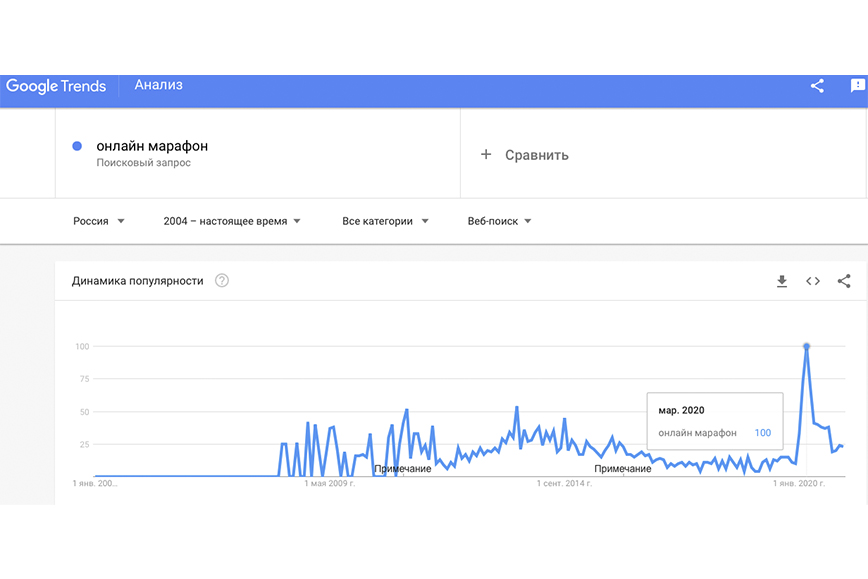Click the Примечание note near 2011
The width and height of the screenshot is (868, 579).
tap(402, 469)
